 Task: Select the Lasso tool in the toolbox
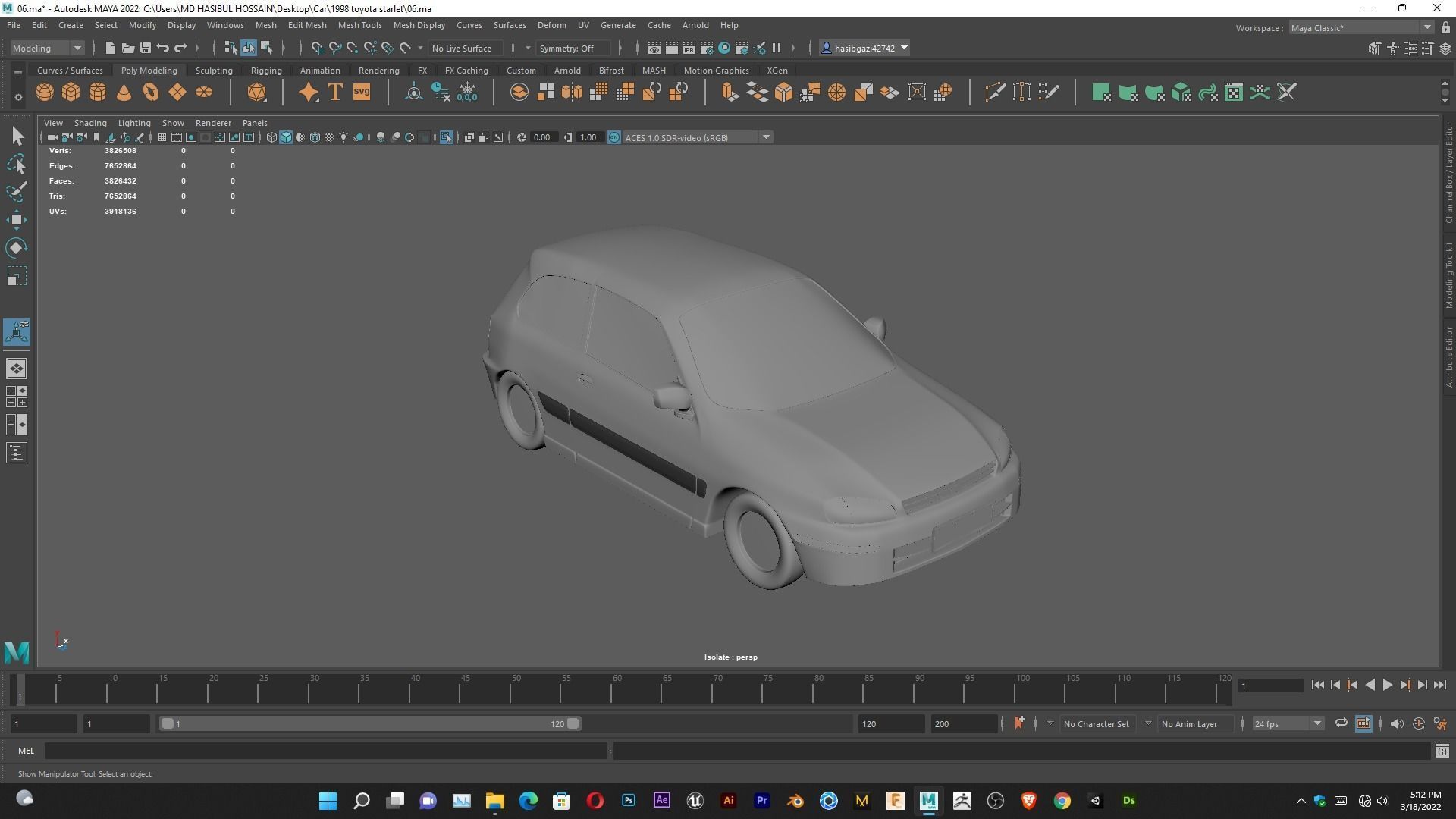(17, 164)
